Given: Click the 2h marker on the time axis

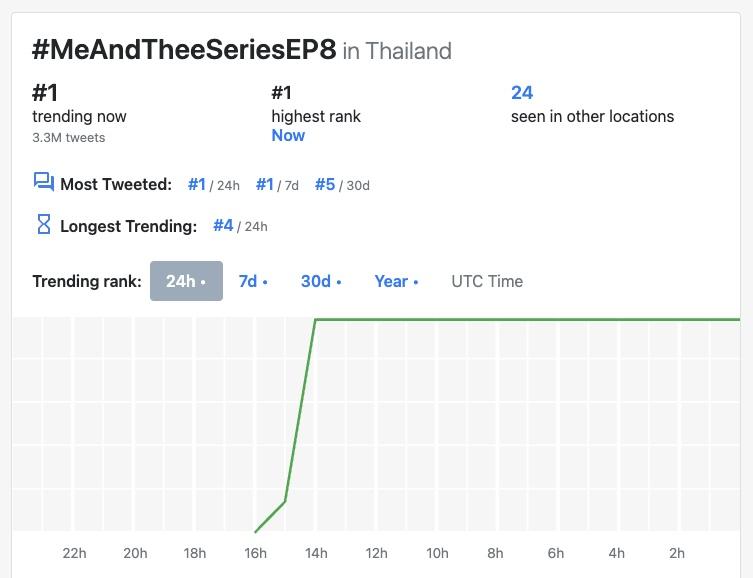Looking at the screenshot, I should (677, 553).
